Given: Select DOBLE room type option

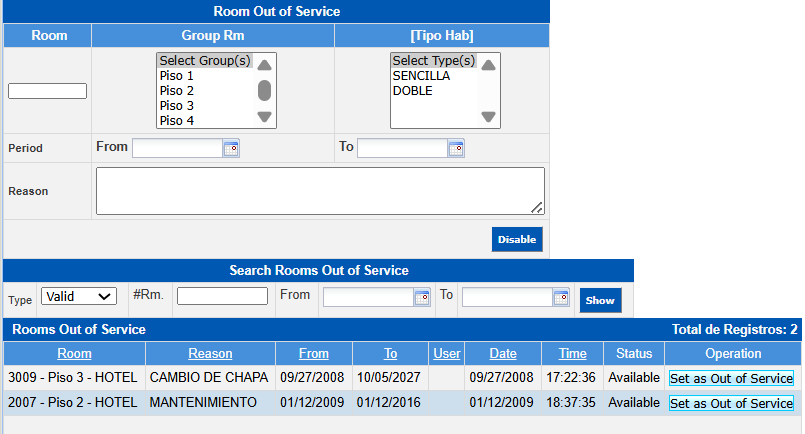Looking at the screenshot, I should (x=412, y=91).
